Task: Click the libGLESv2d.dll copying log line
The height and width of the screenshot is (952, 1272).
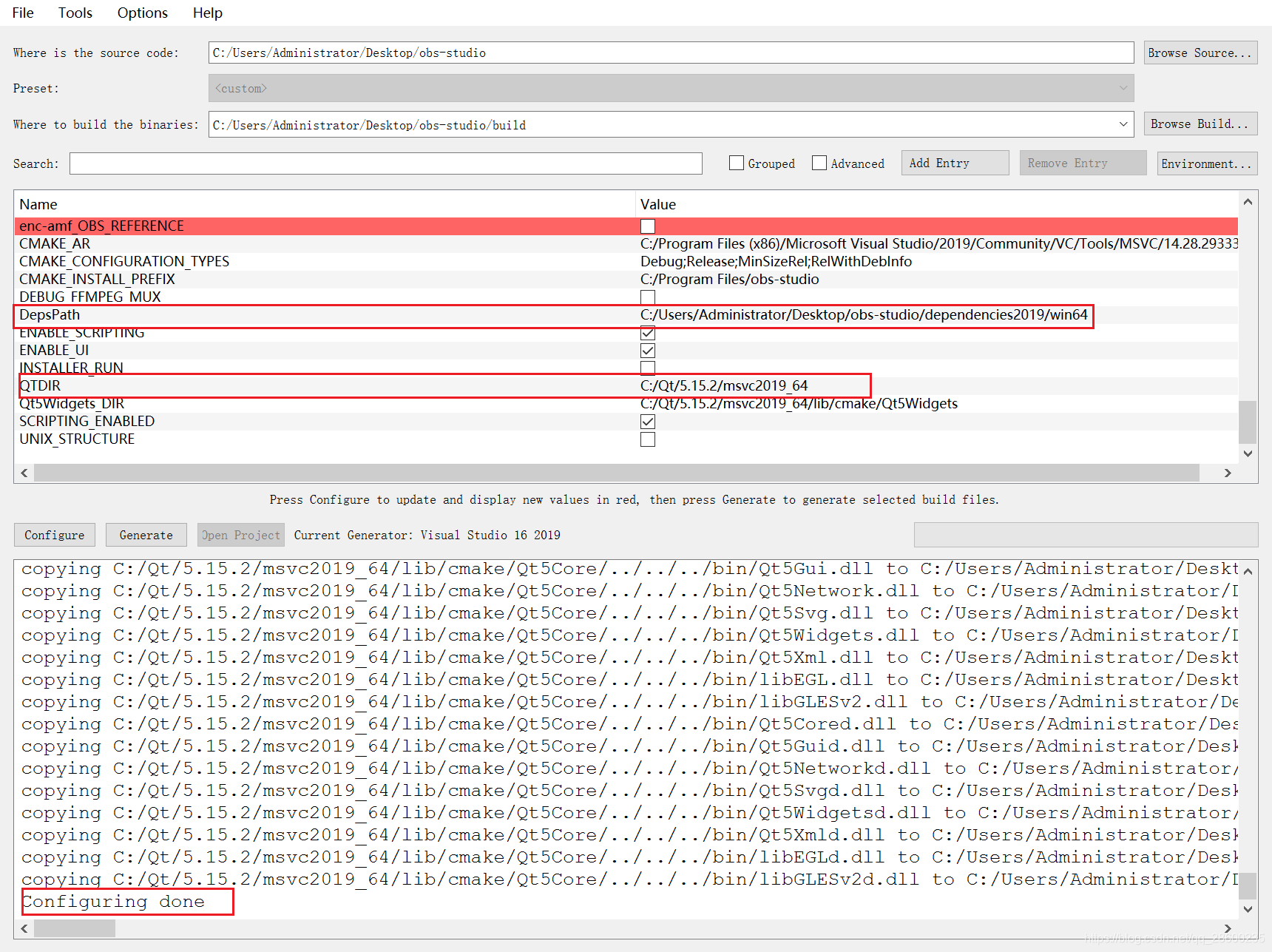Action: click(629, 880)
